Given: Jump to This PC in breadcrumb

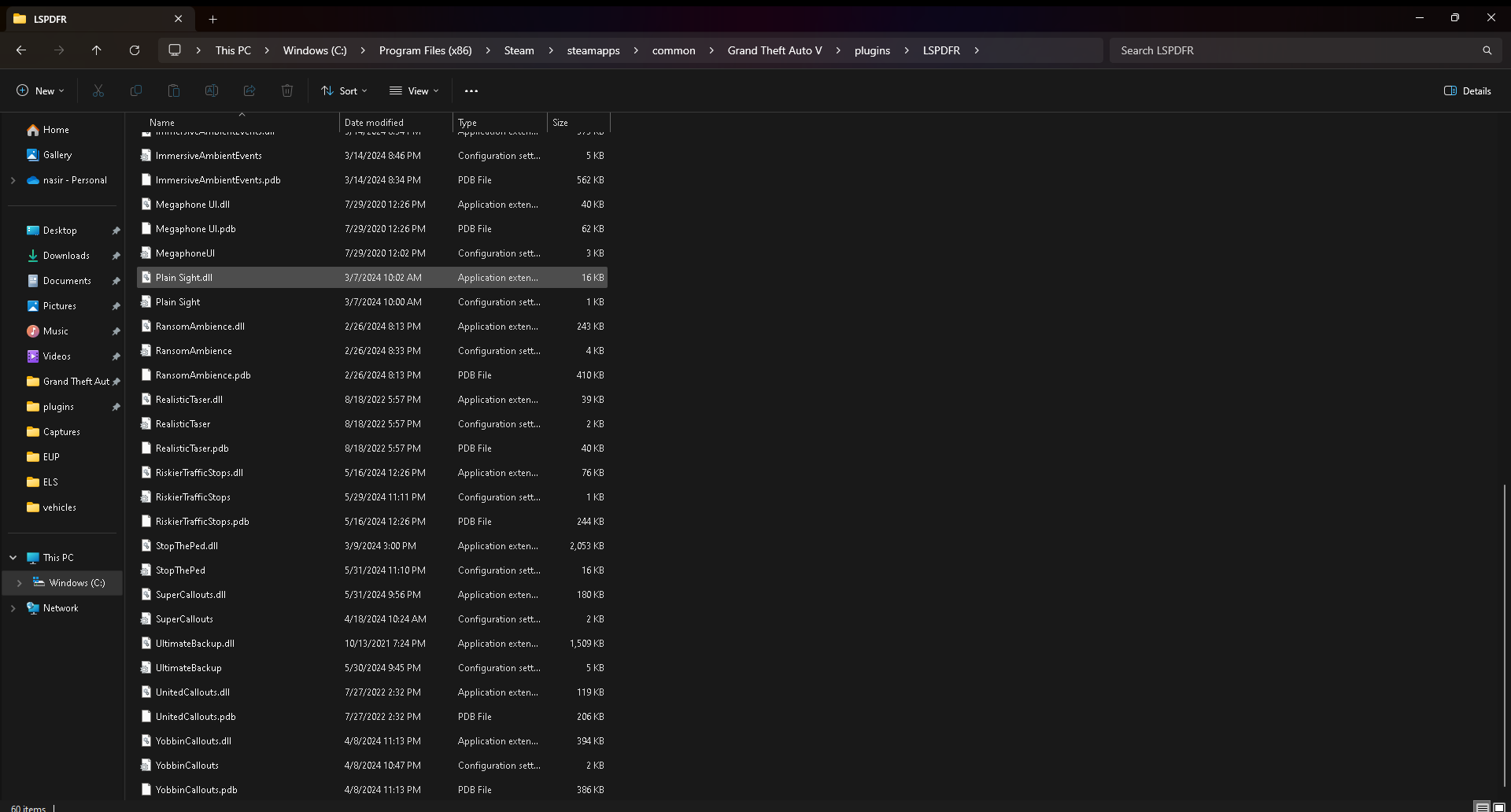Looking at the screenshot, I should [233, 50].
